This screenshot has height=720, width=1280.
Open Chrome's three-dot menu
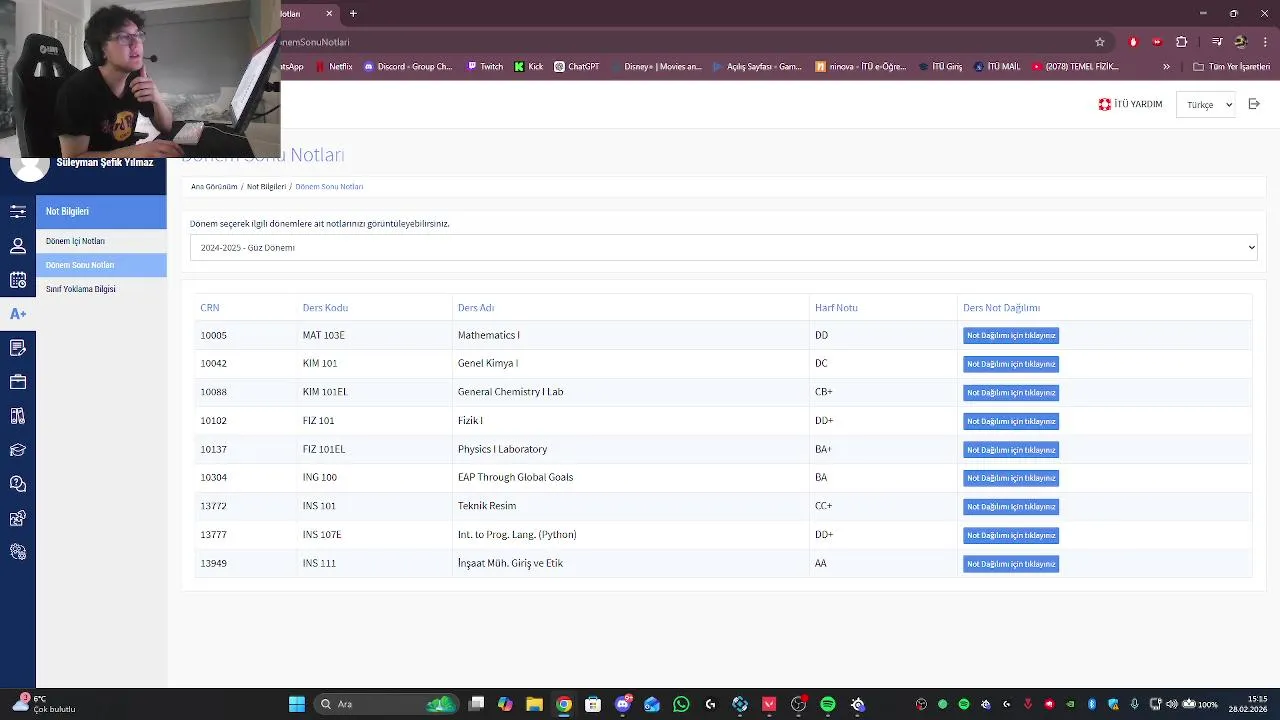point(1264,42)
